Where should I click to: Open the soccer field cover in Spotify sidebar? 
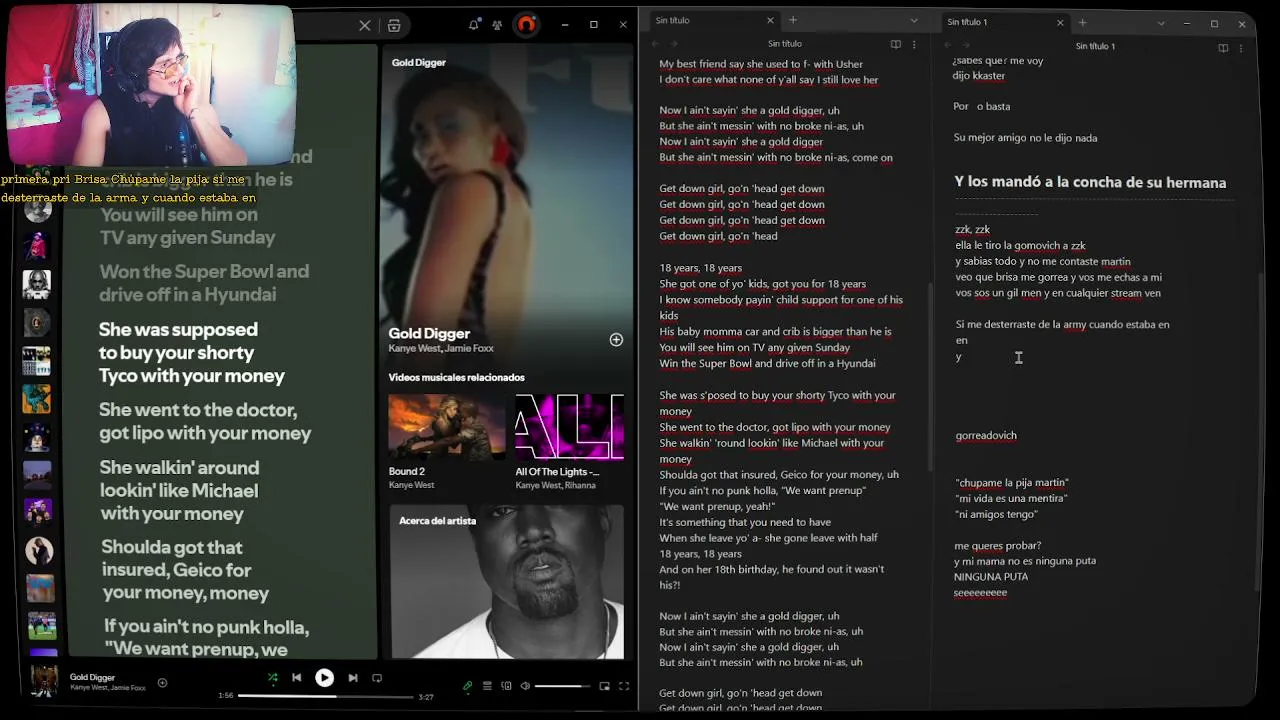pos(41,626)
